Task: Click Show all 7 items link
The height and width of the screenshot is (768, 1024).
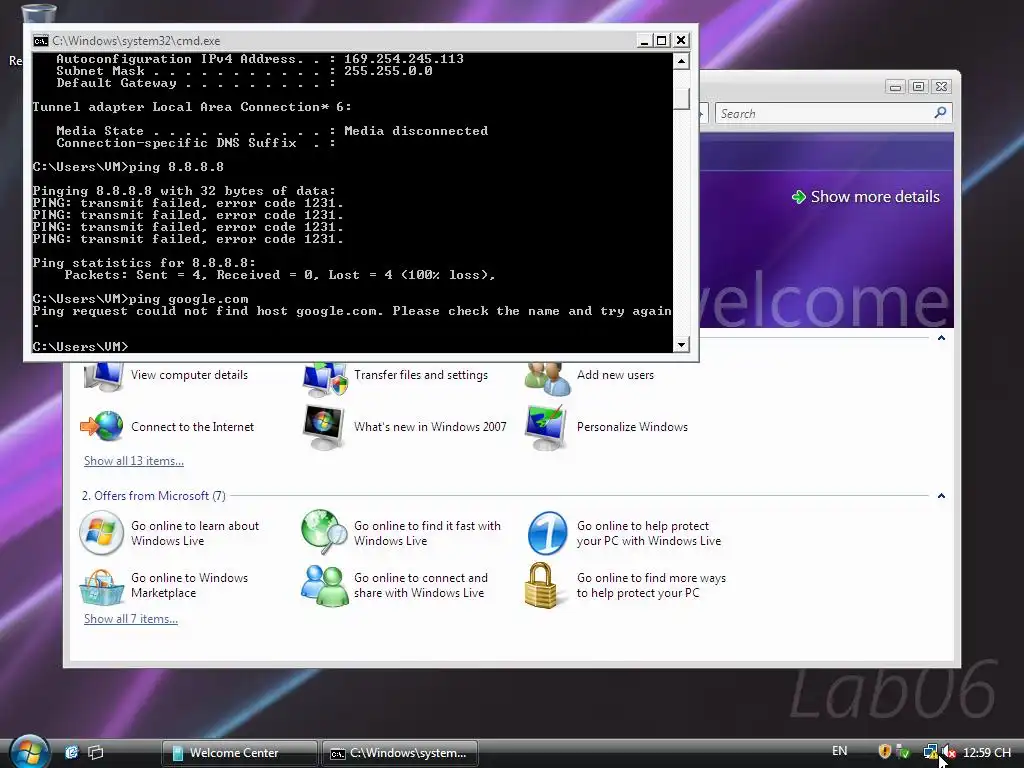Action: (131, 618)
